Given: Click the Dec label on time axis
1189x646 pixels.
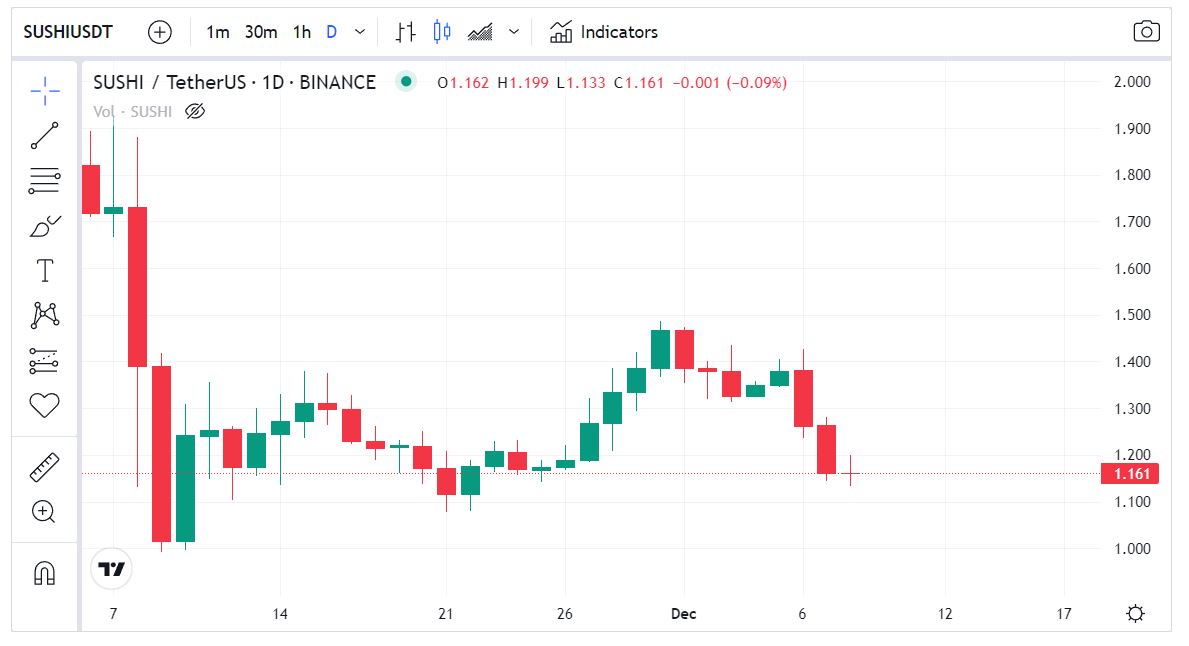Looking at the screenshot, I should [683, 614].
